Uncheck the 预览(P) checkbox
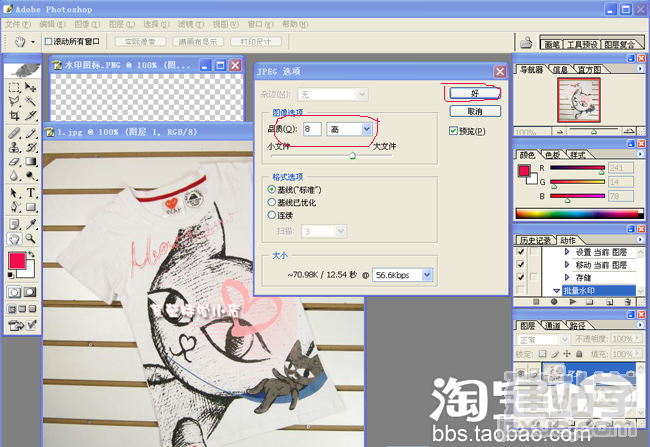 click(x=453, y=131)
